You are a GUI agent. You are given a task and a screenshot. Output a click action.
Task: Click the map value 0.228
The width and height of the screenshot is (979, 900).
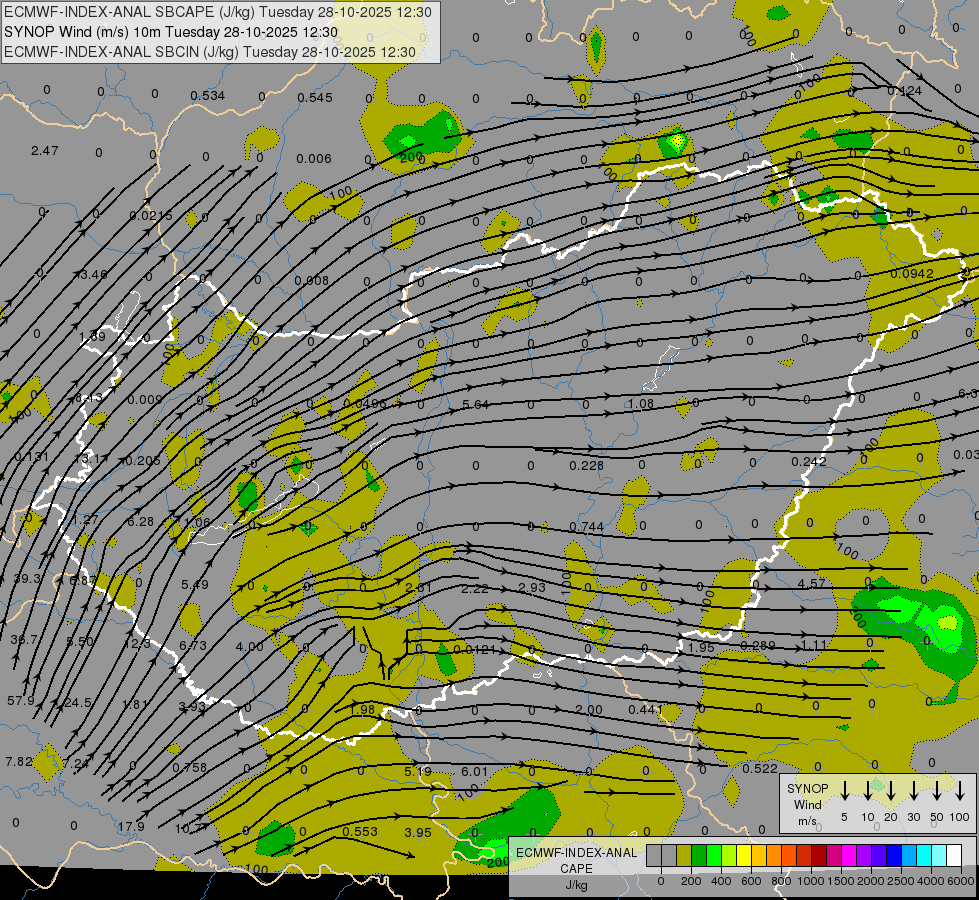point(586,465)
